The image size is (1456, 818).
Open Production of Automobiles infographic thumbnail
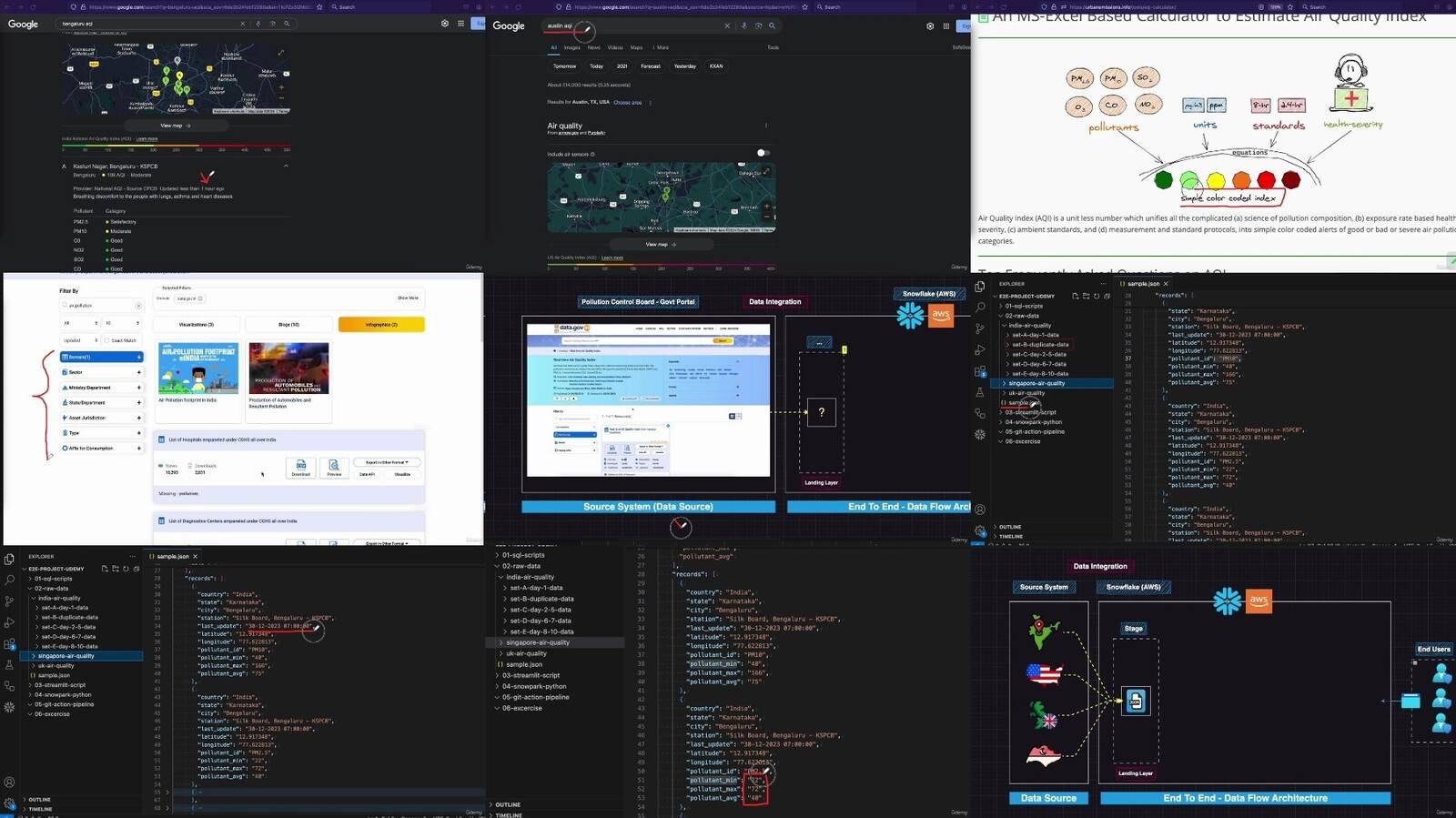288,369
